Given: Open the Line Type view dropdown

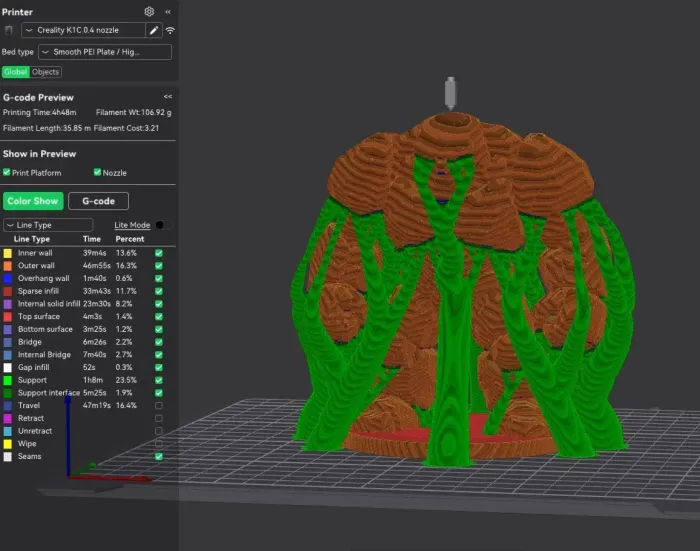Looking at the screenshot, I should coord(48,225).
